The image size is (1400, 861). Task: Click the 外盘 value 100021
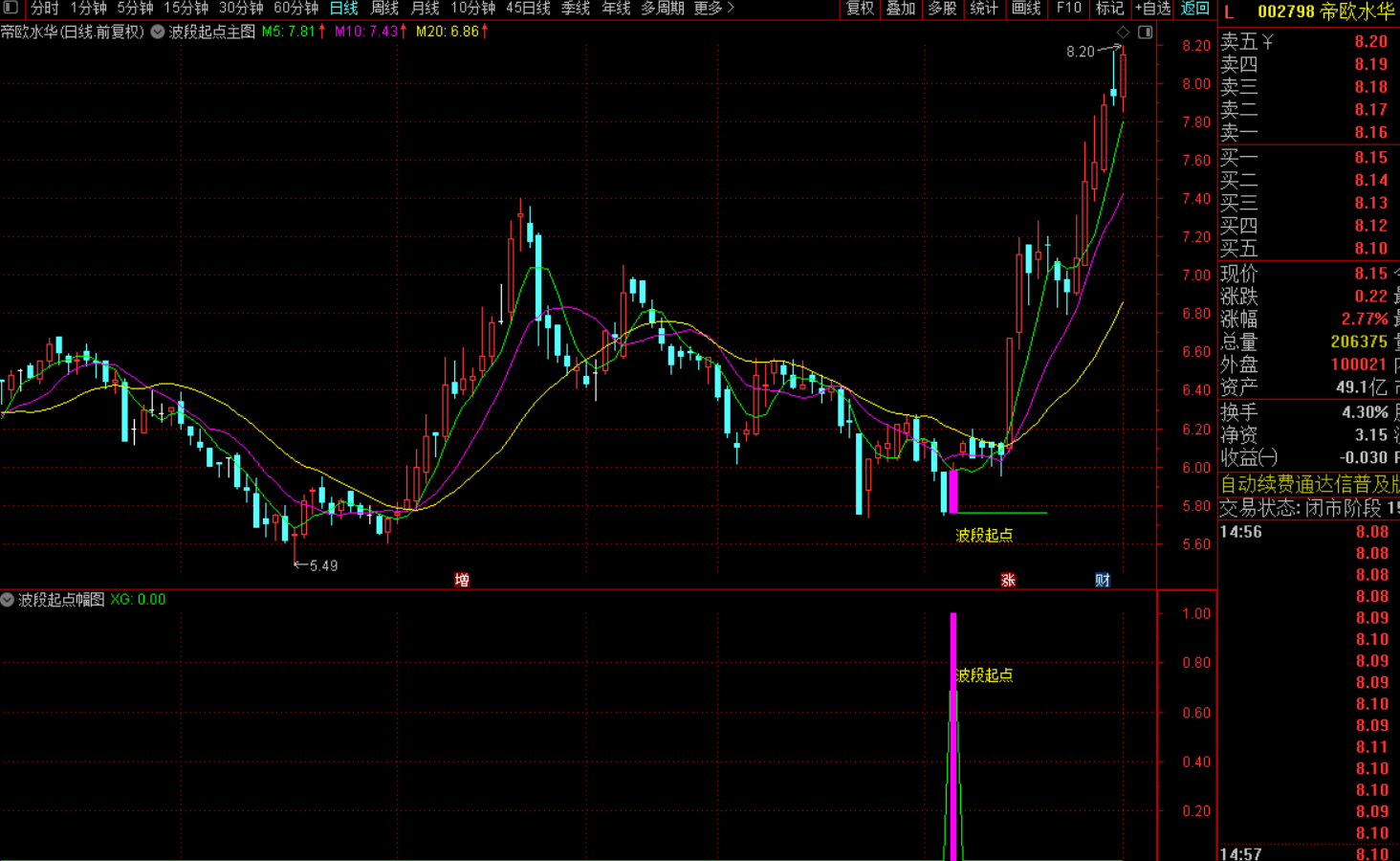1359,364
